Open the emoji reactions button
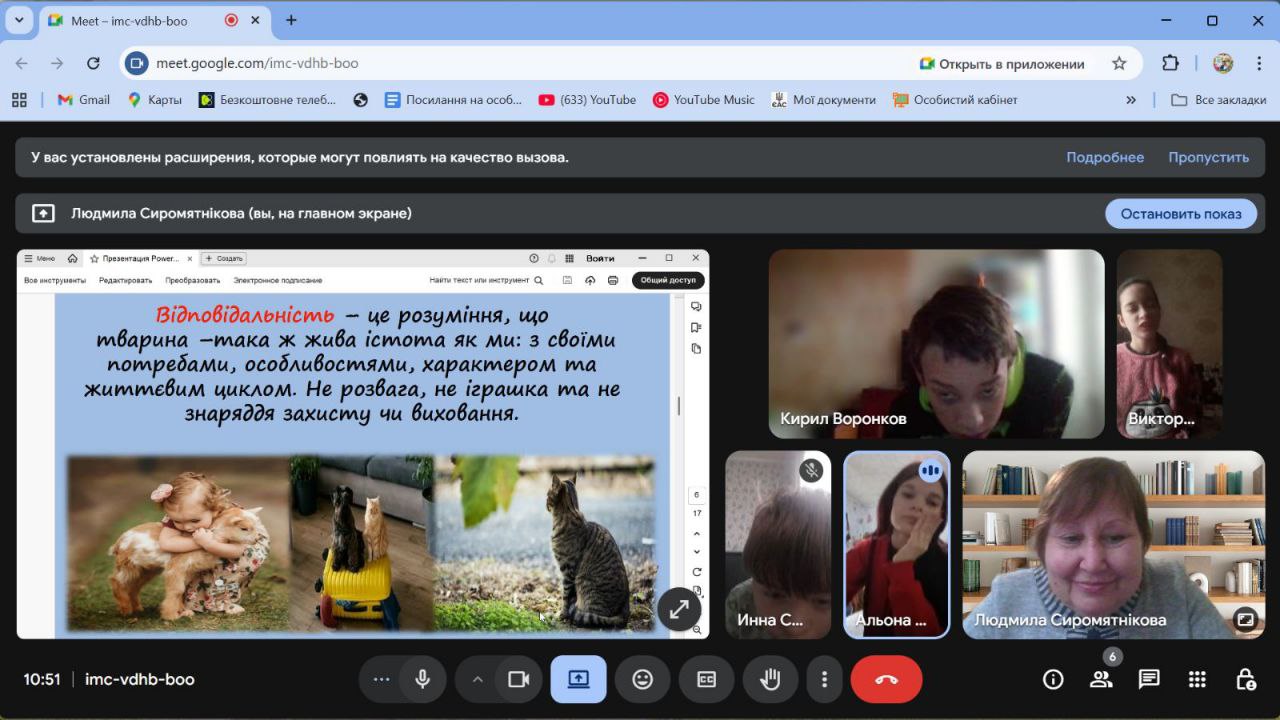Viewport: 1280px width, 720px height. point(642,679)
